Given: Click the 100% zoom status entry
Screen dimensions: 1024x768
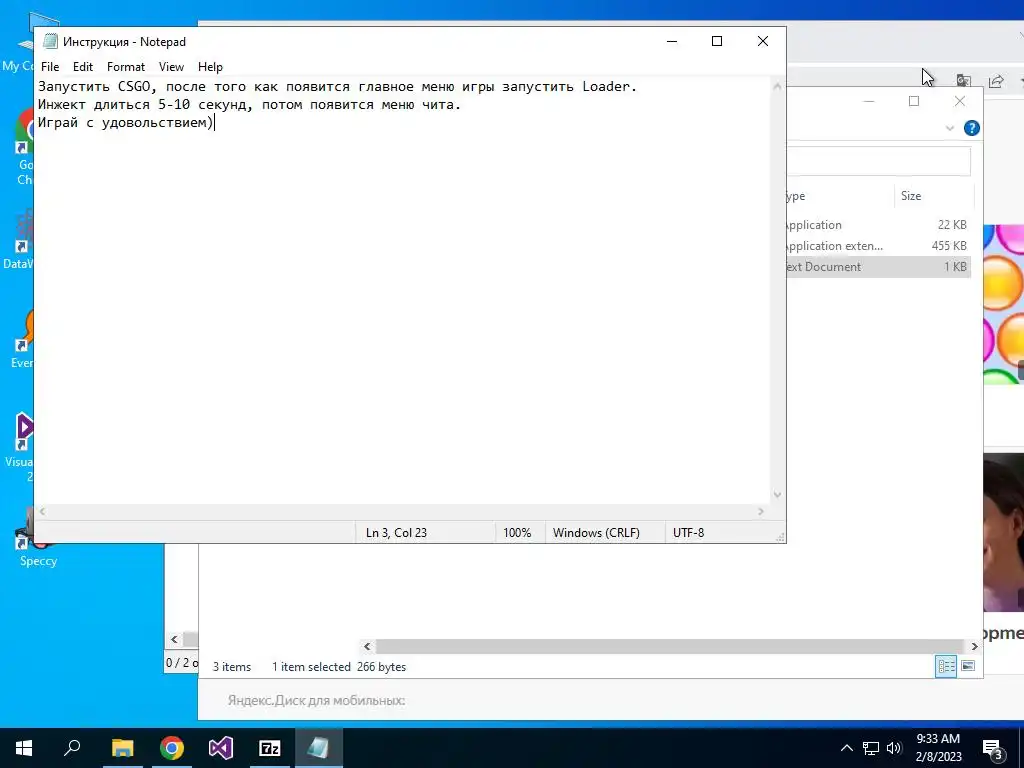Looking at the screenshot, I should point(517,533).
